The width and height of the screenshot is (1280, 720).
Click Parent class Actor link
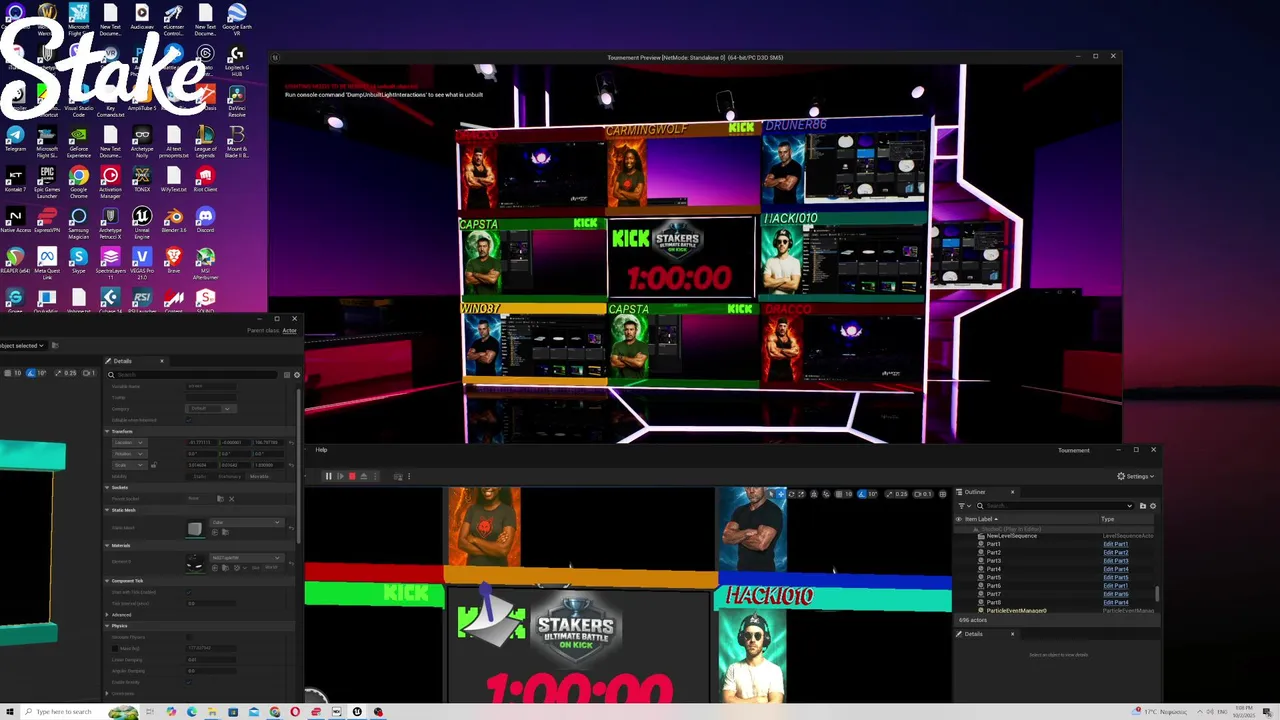tap(290, 331)
